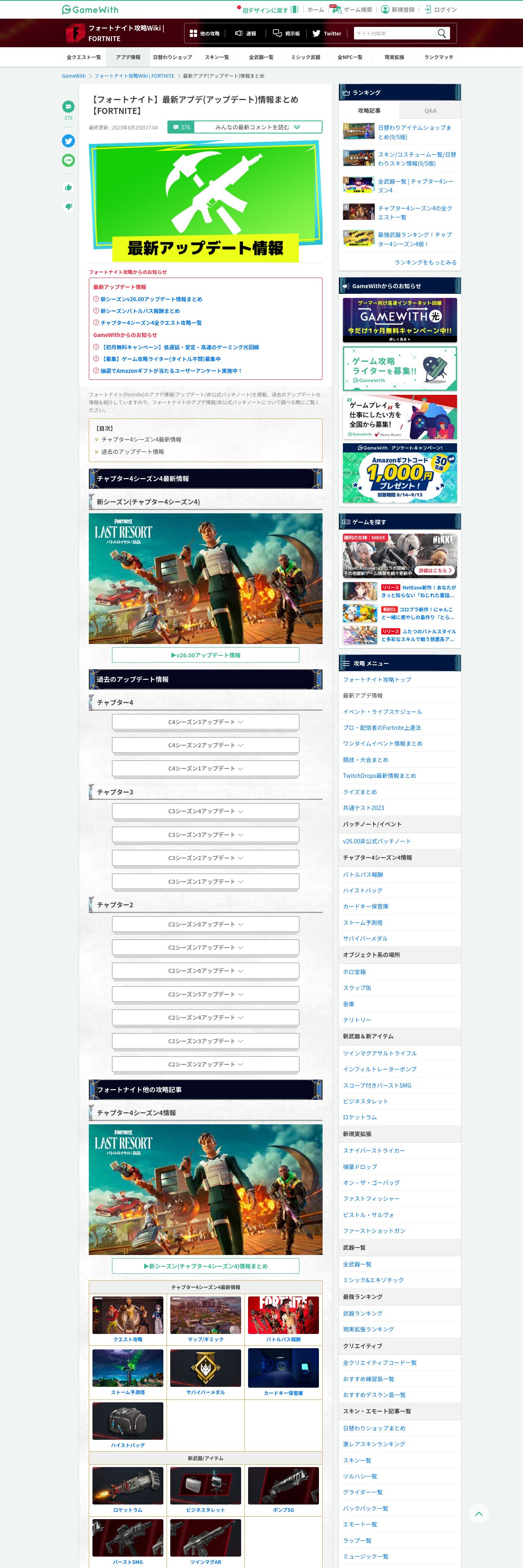Image resolution: width=523 pixels, height=1568 pixels.
Task: Expand C3シーズン2アップデート
Action: [206, 858]
